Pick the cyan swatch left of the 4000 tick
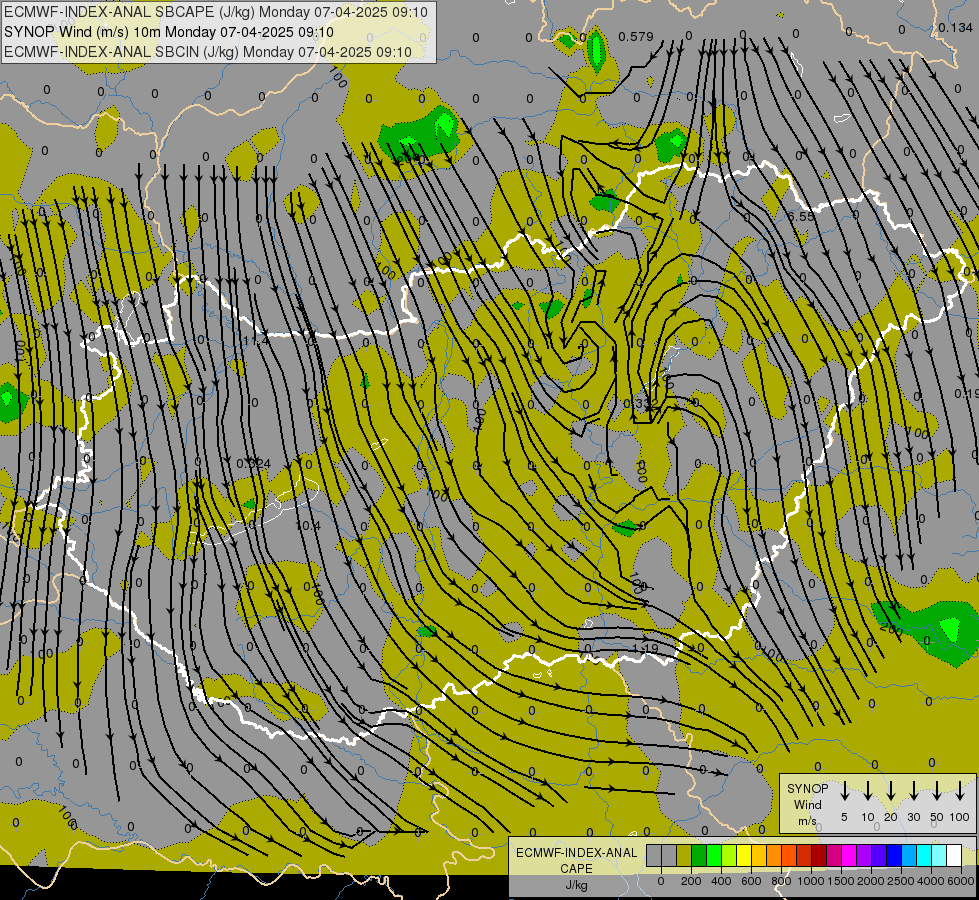 tap(923, 855)
